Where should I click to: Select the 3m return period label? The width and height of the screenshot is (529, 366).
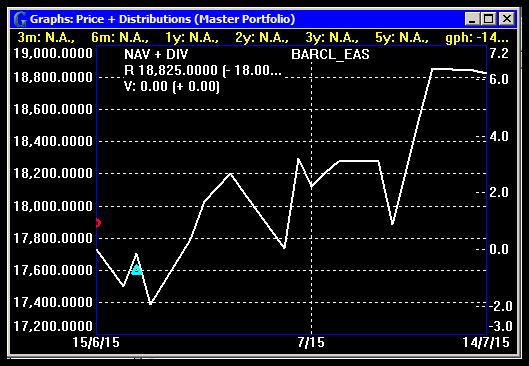point(46,37)
